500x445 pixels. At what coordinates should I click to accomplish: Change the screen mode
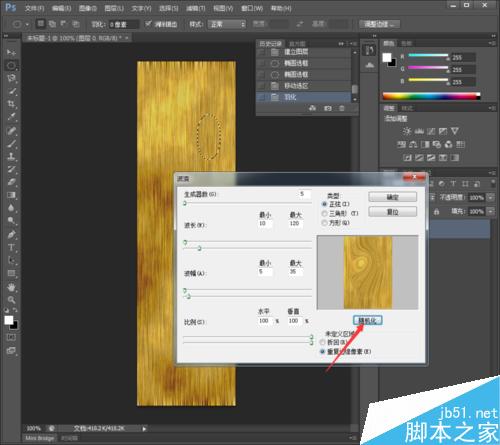[x=11, y=351]
